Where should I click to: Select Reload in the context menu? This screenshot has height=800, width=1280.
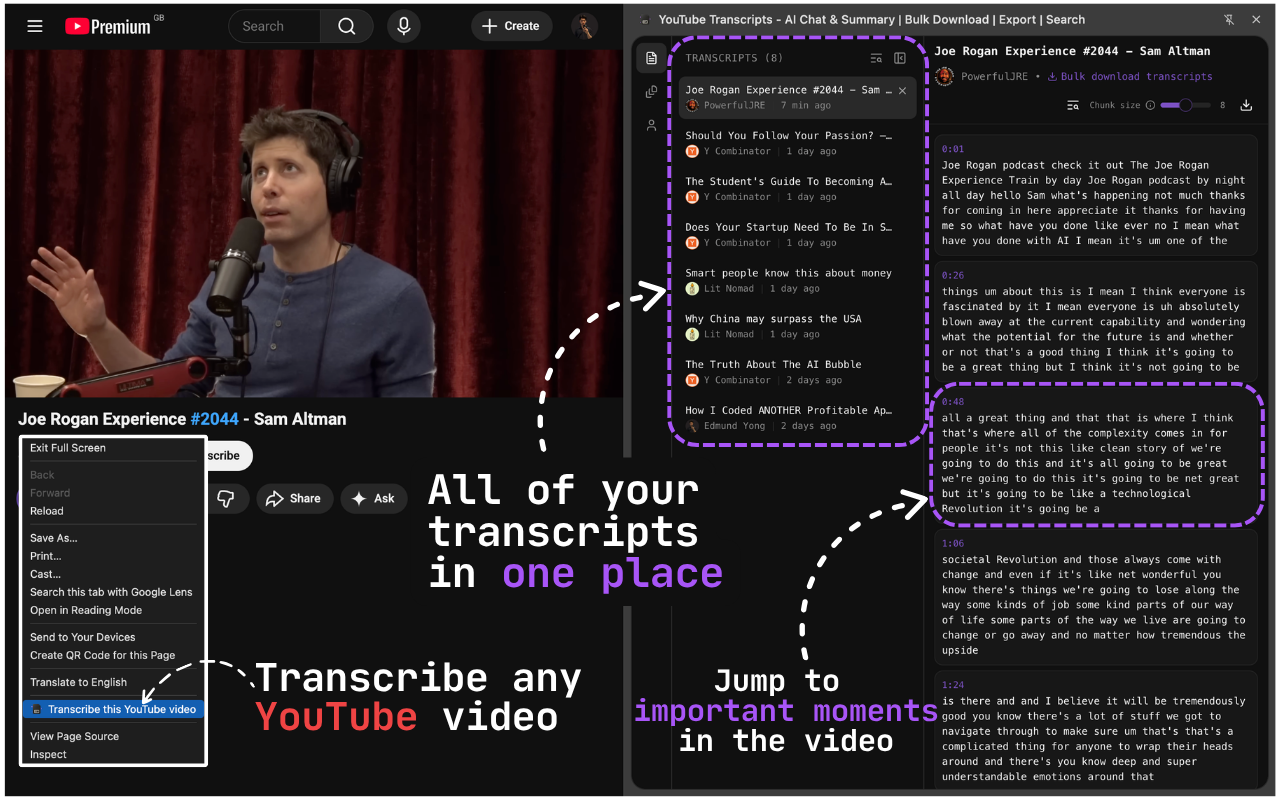47,511
